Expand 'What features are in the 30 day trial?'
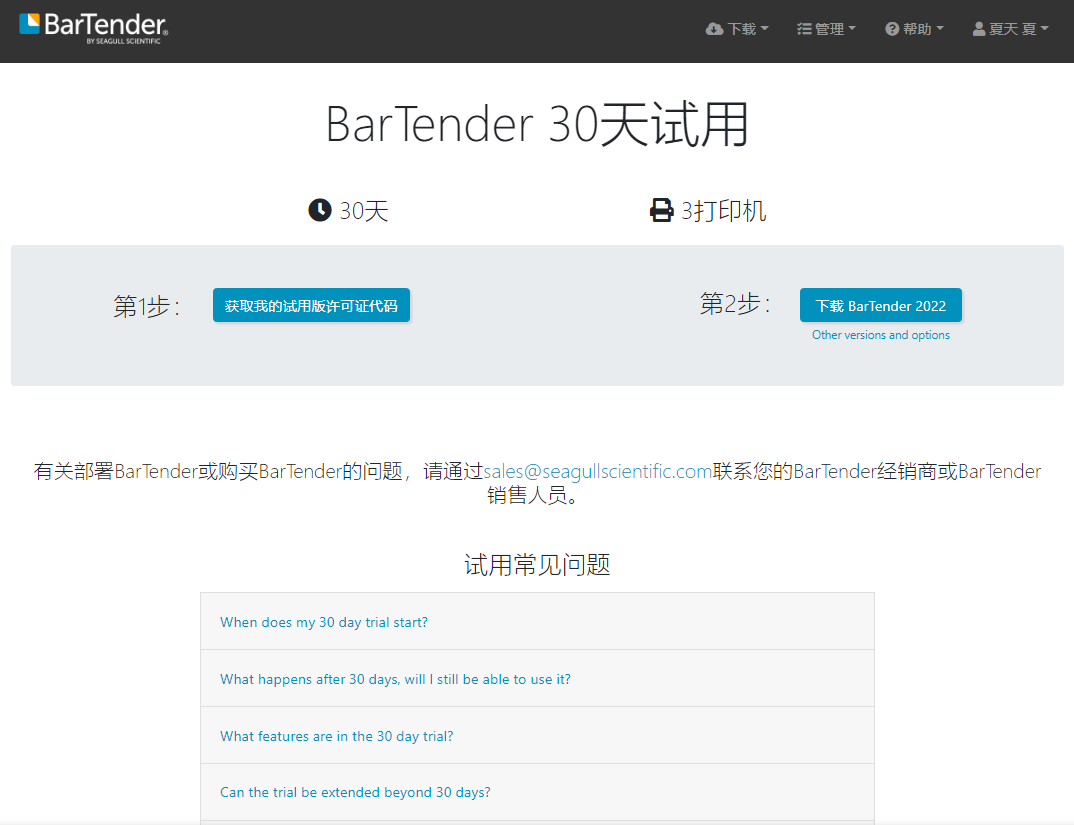The width and height of the screenshot is (1074, 825). [x=537, y=735]
